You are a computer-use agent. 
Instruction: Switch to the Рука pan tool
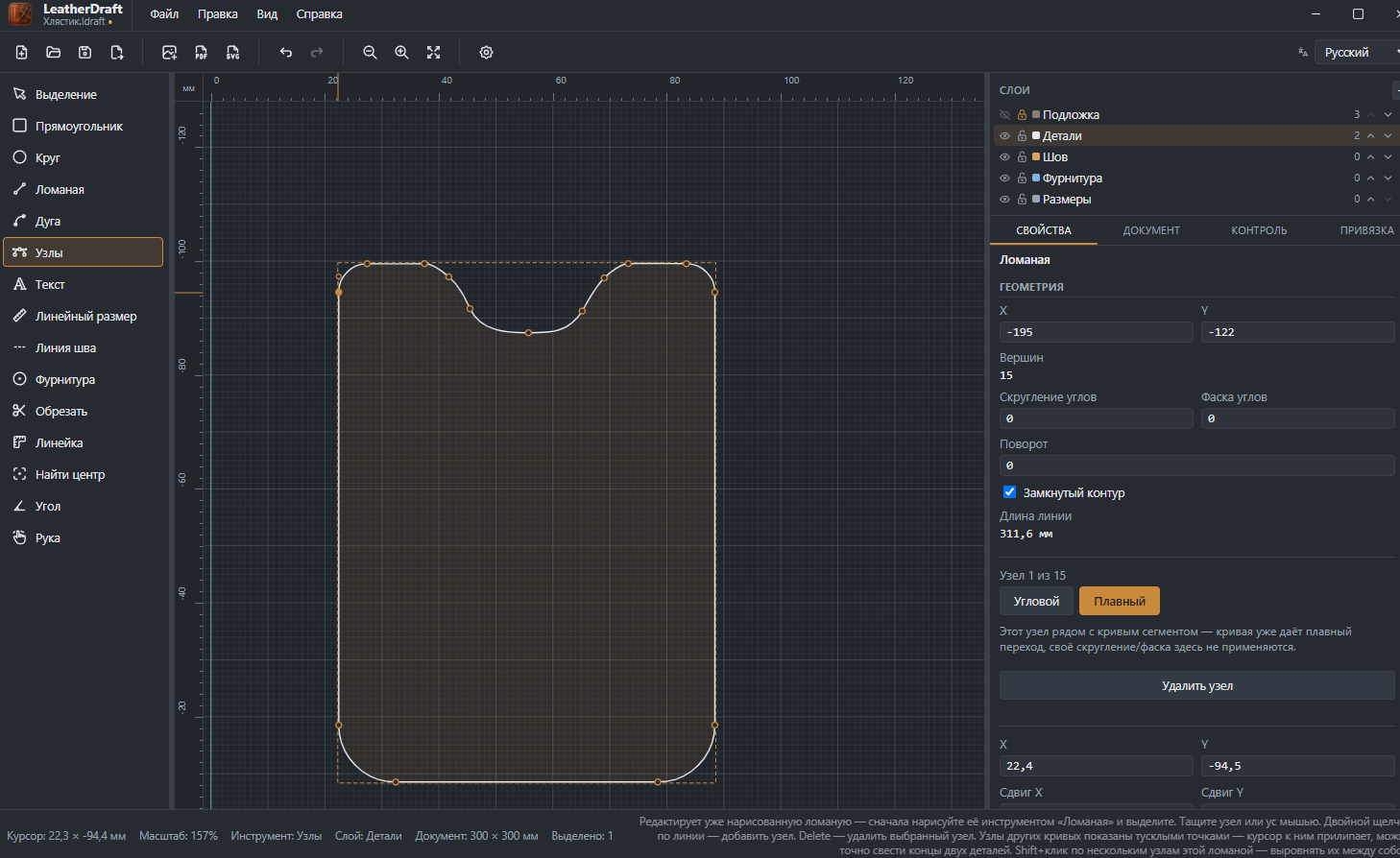click(x=84, y=537)
